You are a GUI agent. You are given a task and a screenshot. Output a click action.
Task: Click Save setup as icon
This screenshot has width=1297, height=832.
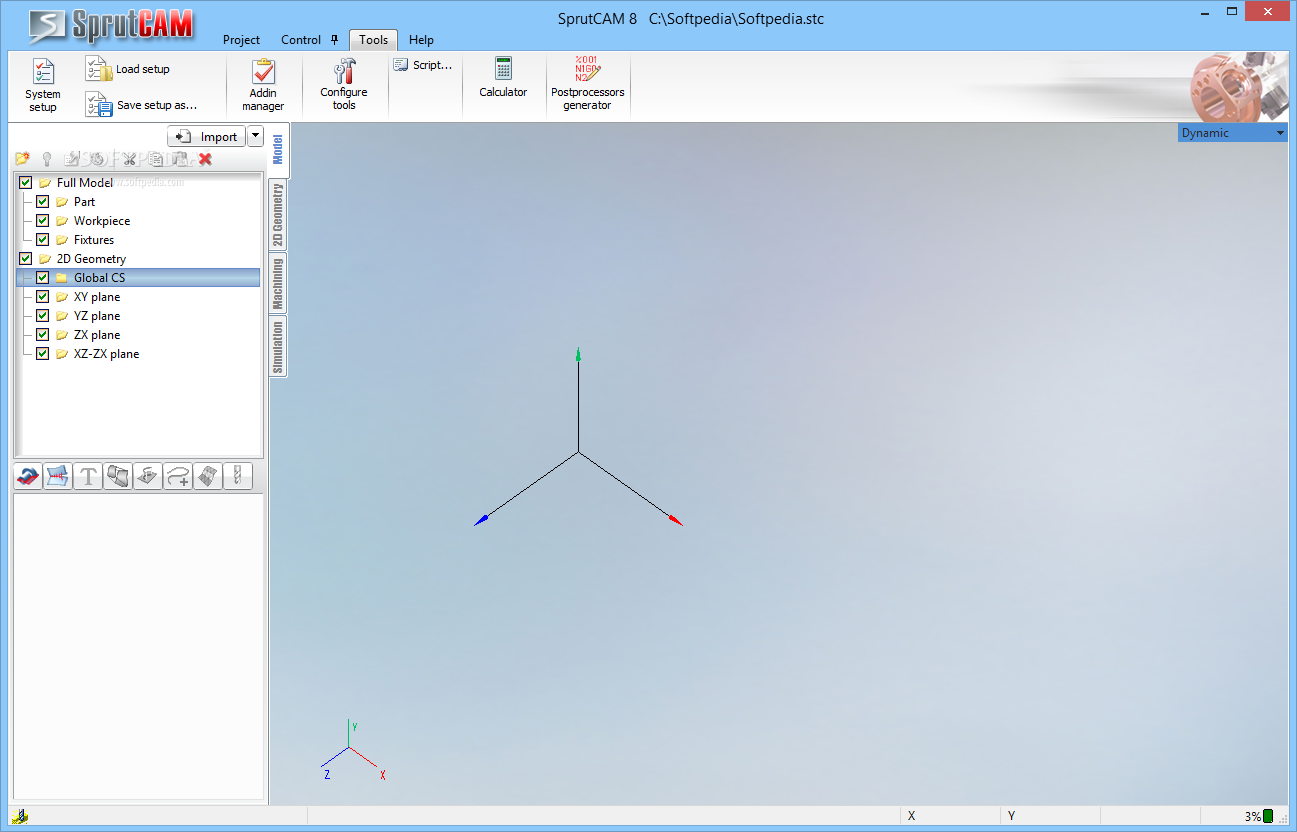click(x=98, y=104)
